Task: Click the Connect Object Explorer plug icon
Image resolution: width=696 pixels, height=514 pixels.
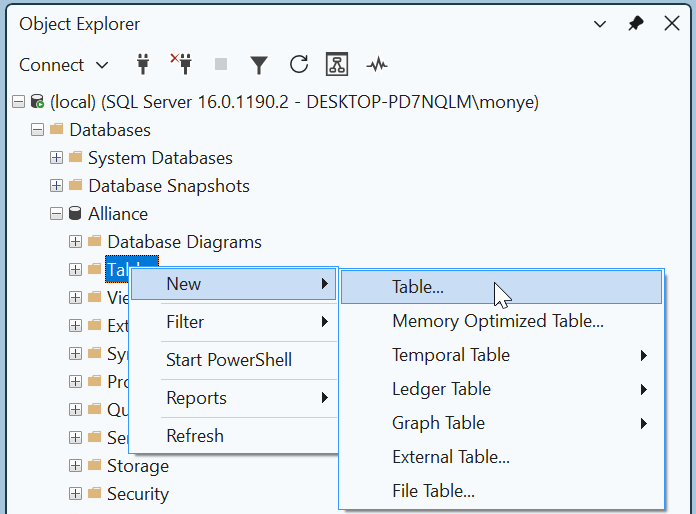Action: (x=143, y=64)
